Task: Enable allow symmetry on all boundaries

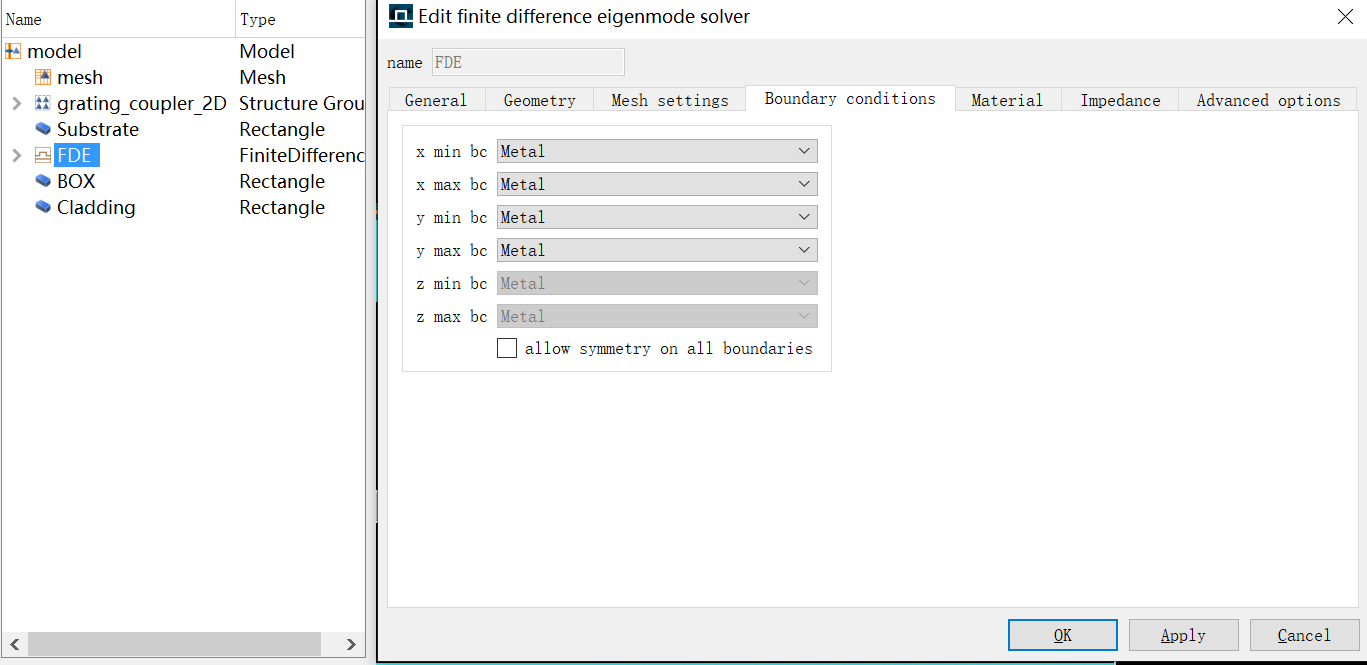Action: pyautogui.click(x=507, y=348)
